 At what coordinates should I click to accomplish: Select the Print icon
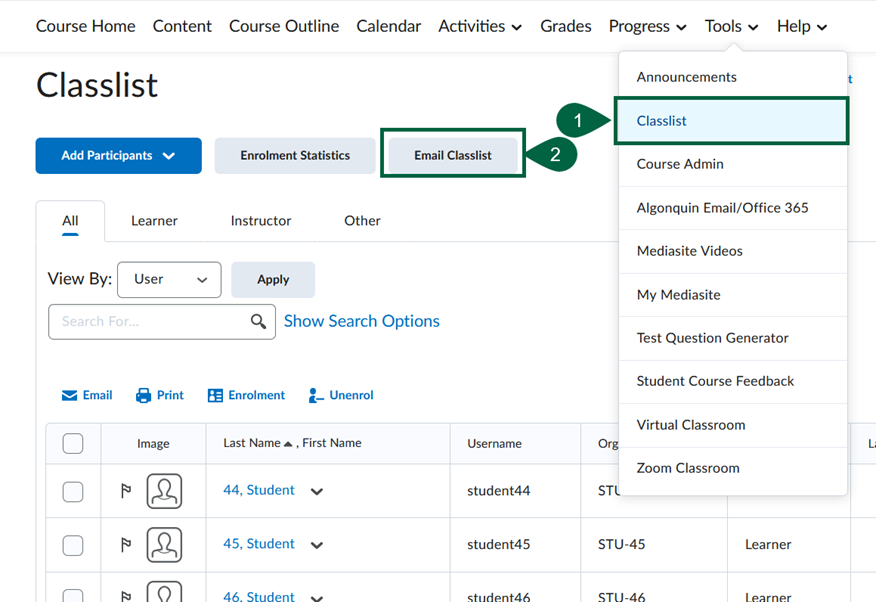pos(159,395)
